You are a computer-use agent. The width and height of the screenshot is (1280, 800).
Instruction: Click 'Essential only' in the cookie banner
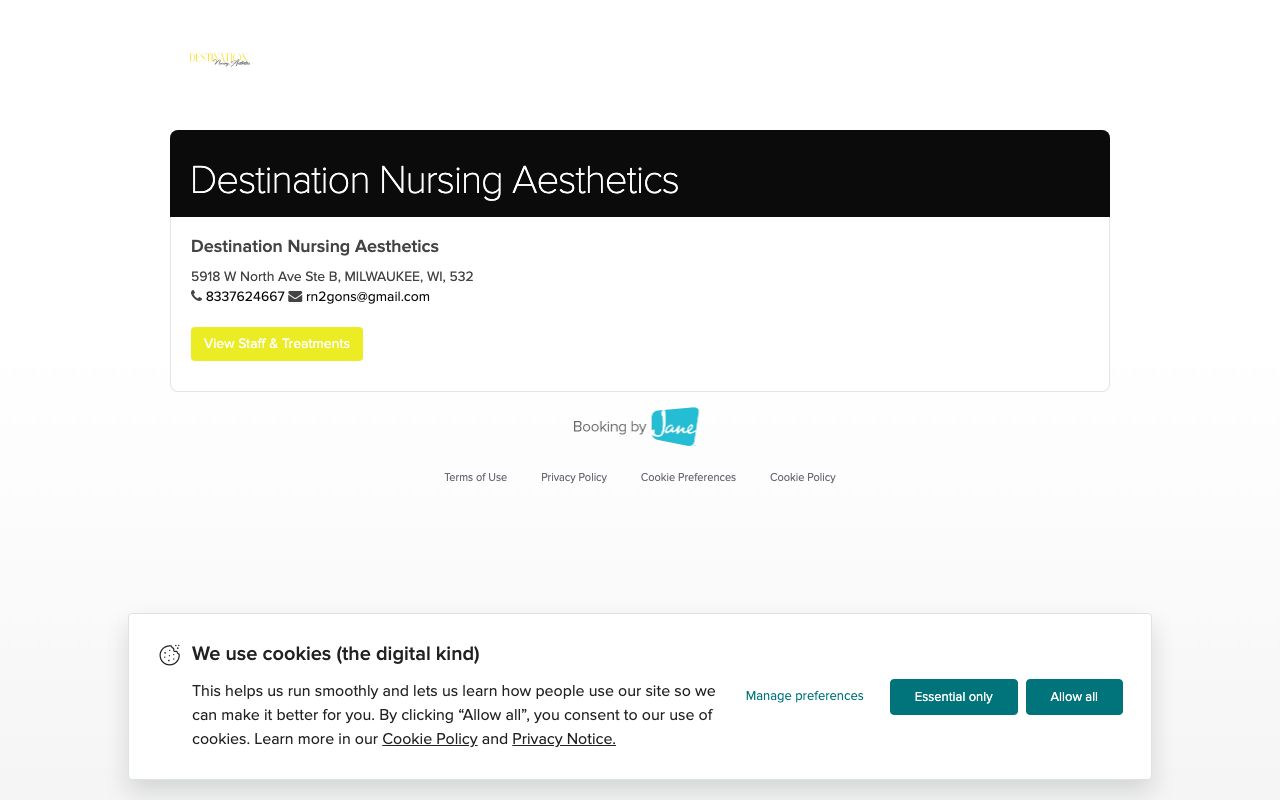[x=953, y=697]
